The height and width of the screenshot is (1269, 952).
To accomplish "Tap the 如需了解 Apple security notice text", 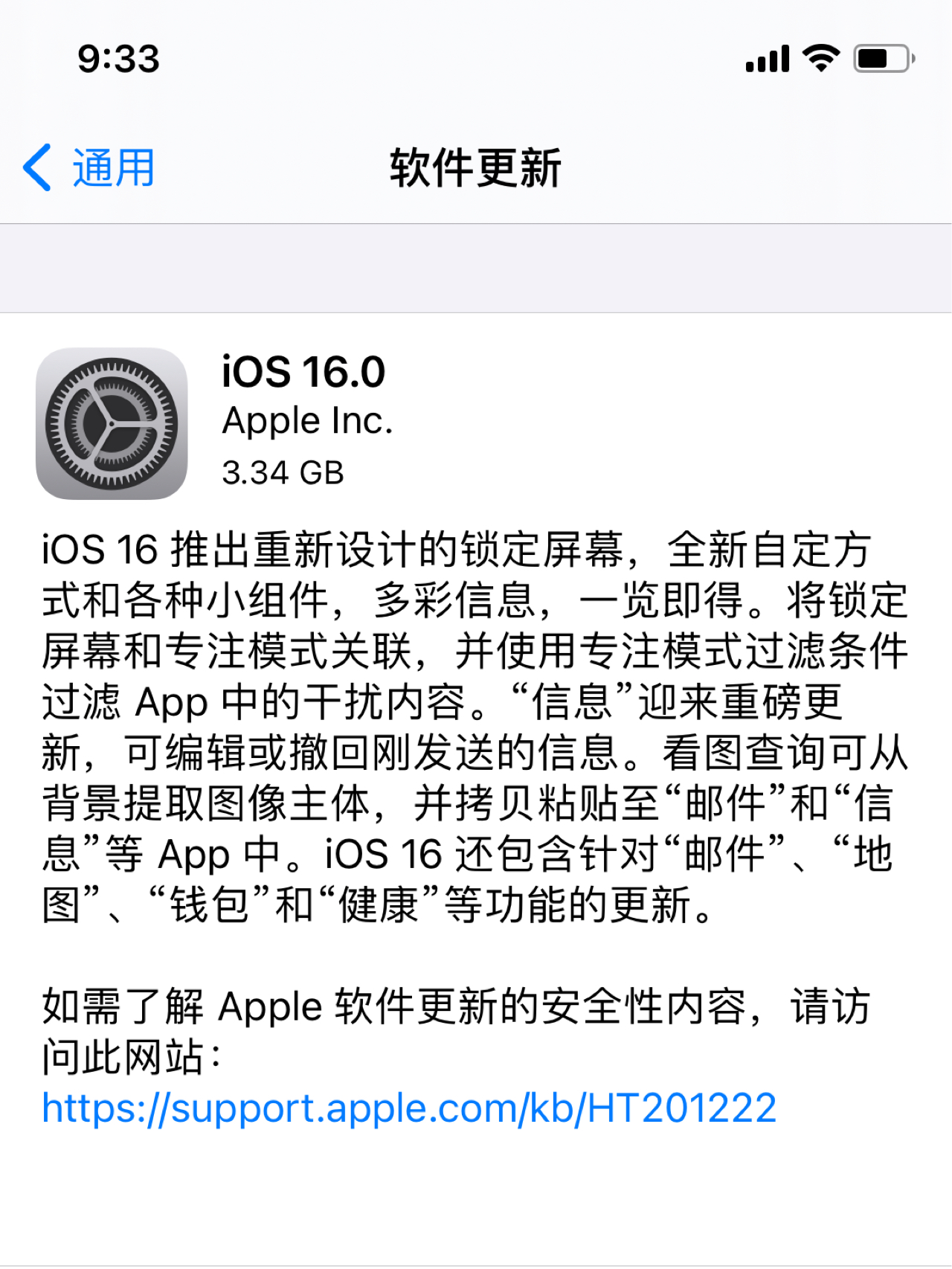I will pyautogui.click(x=456, y=1031).
